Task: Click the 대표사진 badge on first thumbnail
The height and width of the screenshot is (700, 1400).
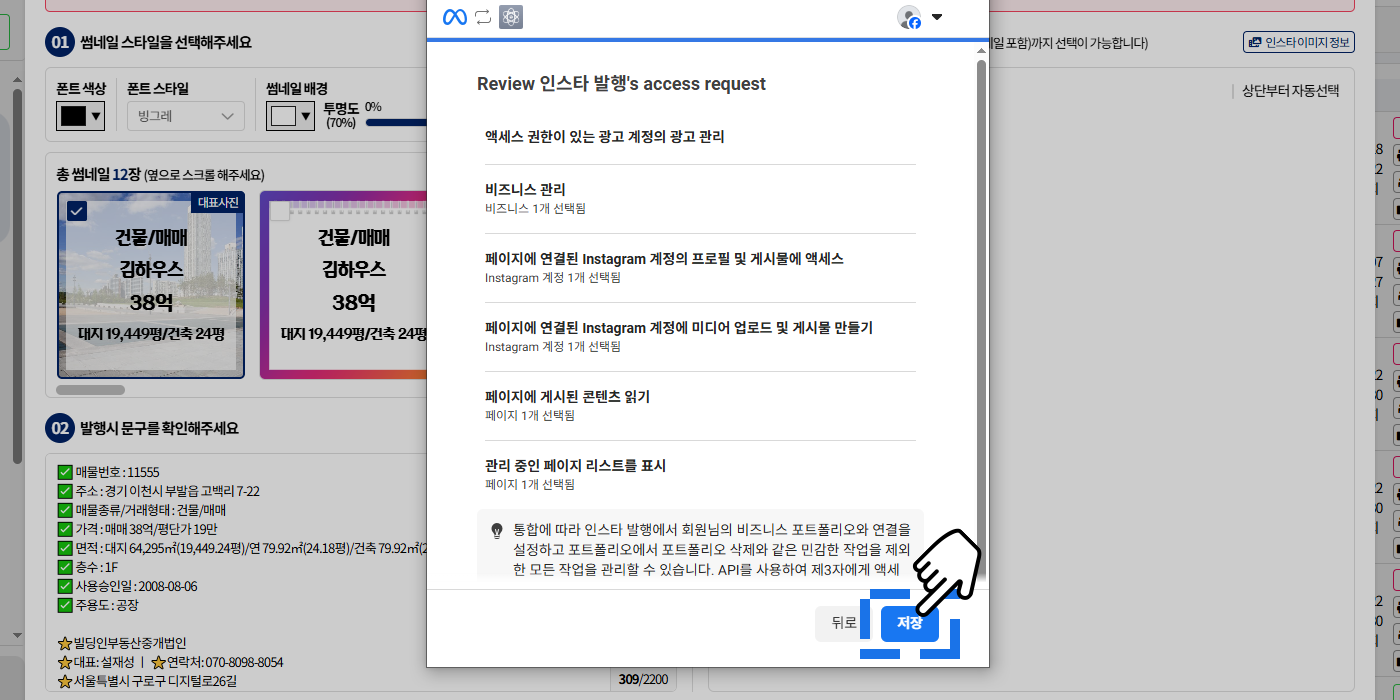Action: click(x=218, y=202)
